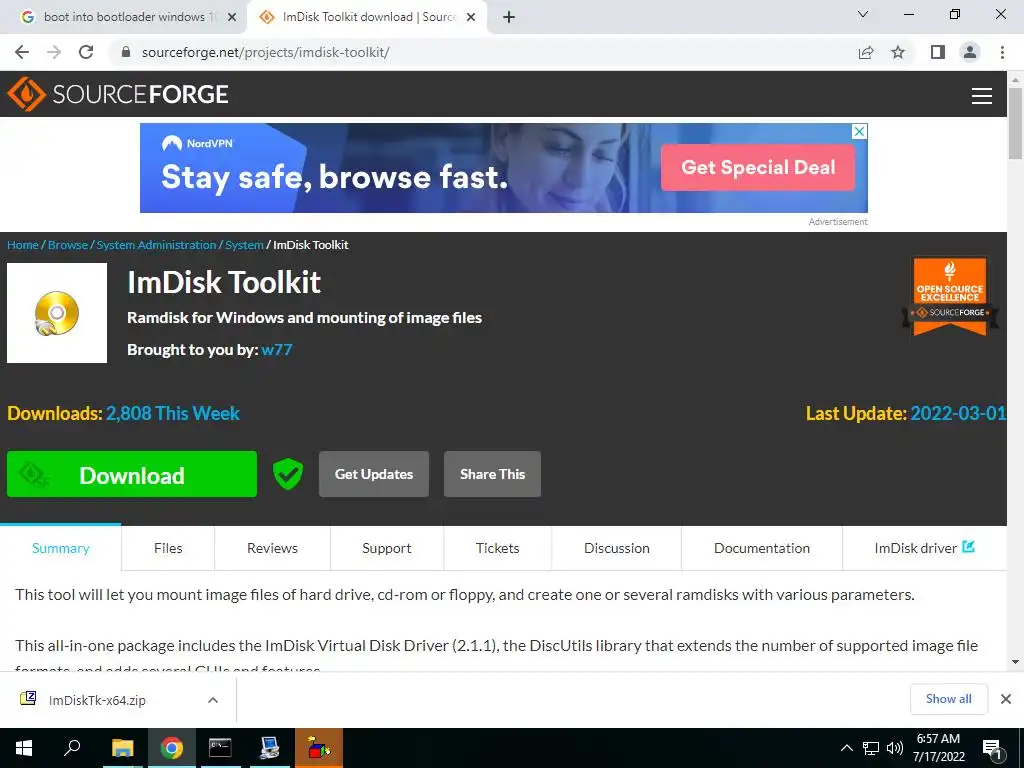This screenshot has height=768, width=1024.
Task: Click the SourceForge logo
Action: 118,94
